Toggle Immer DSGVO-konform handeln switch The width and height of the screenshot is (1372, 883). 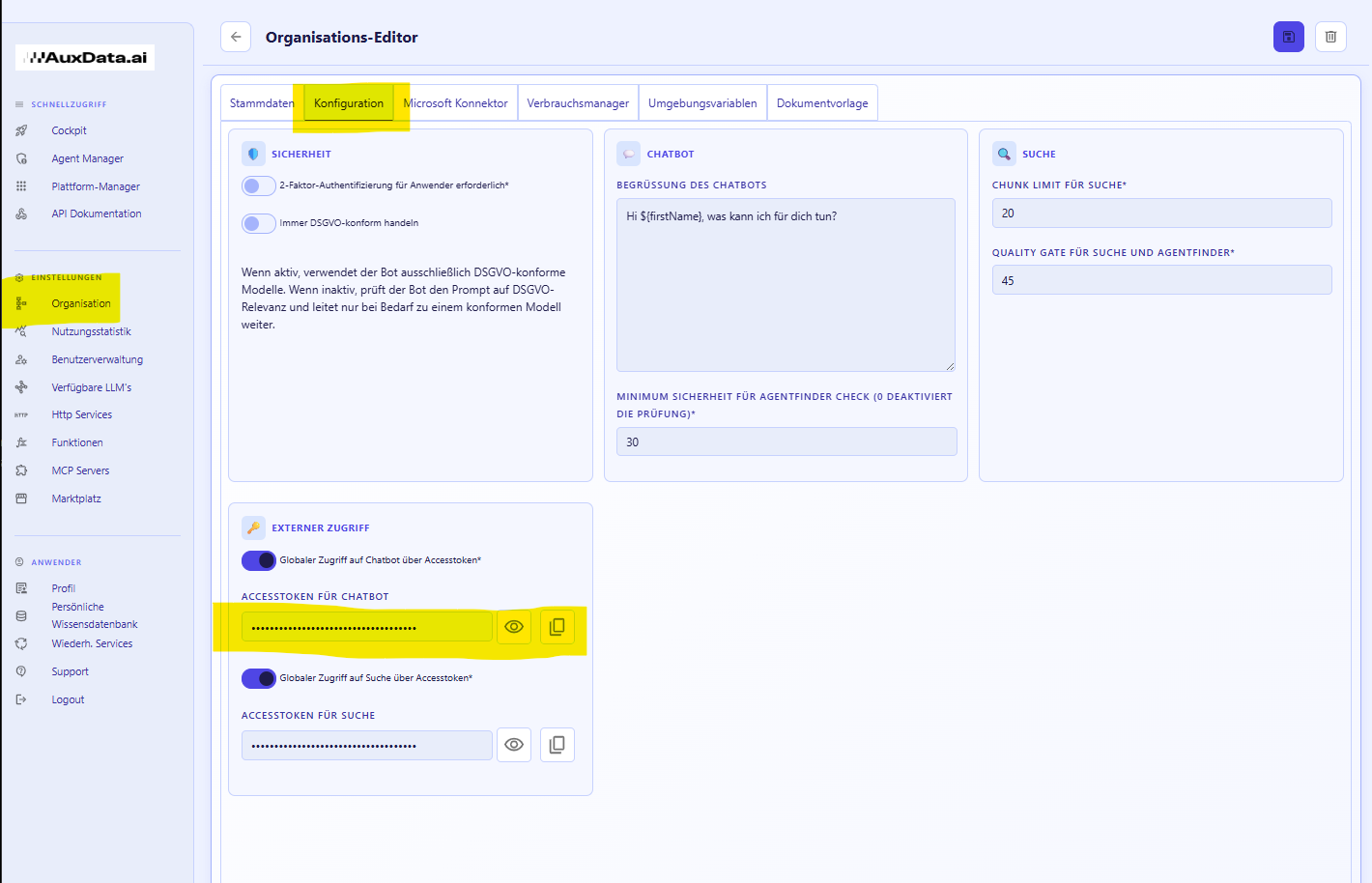pyautogui.click(x=258, y=223)
